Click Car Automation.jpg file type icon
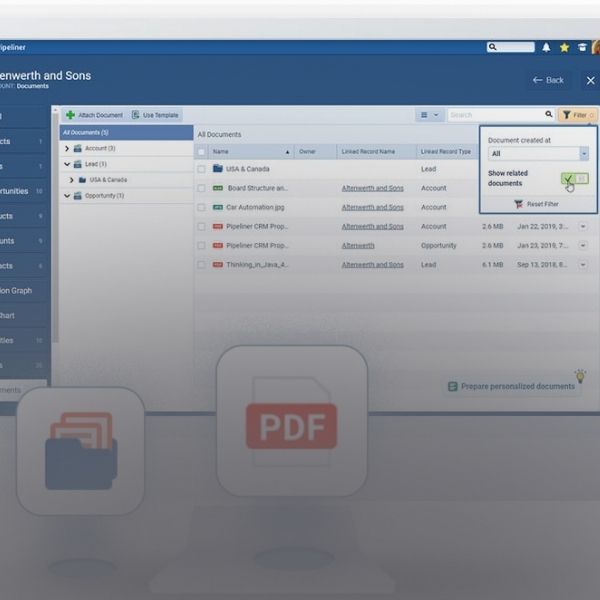The height and width of the screenshot is (600, 600). [218, 207]
